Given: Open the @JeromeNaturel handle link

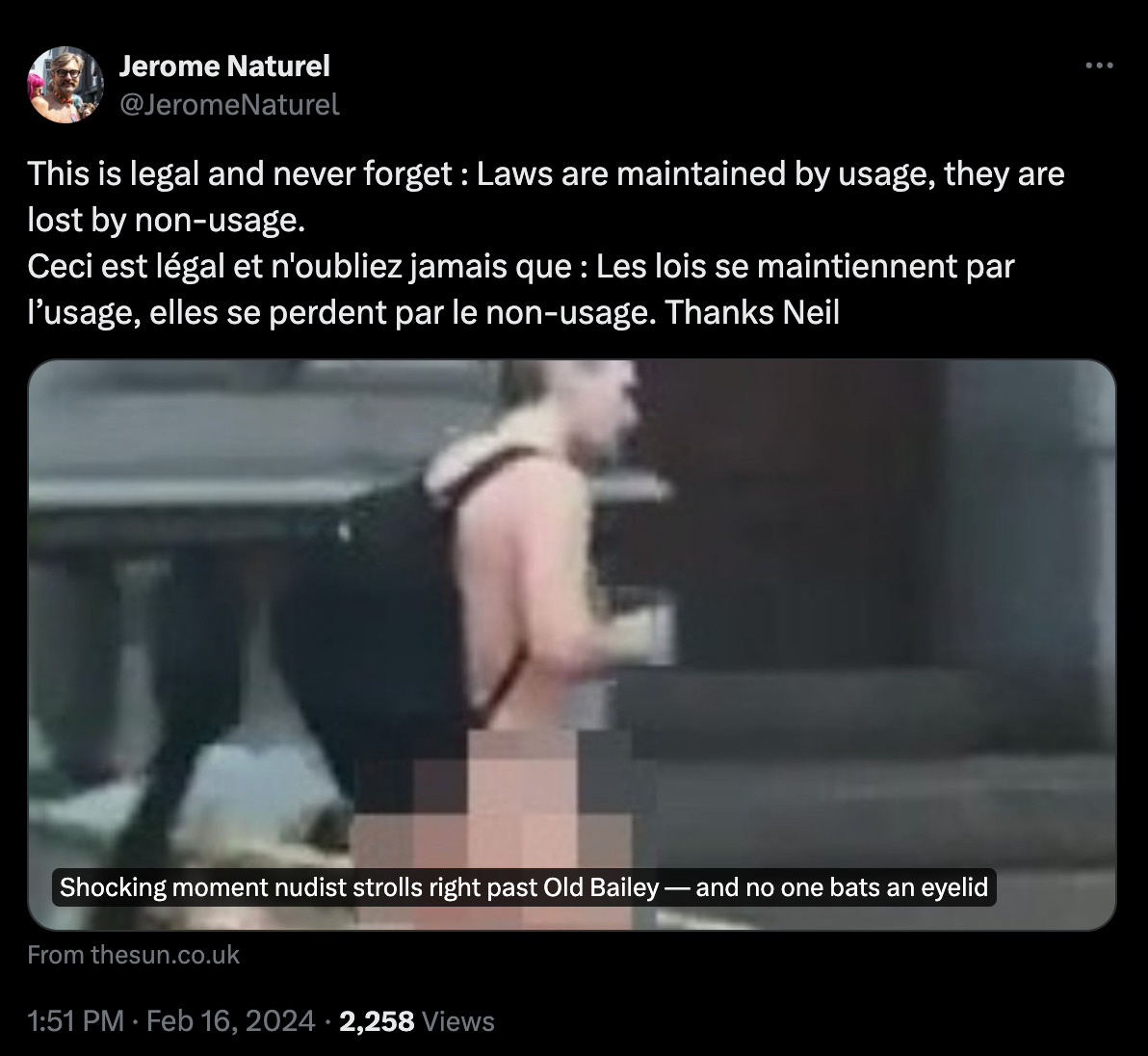Looking at the screenshot, I should pyautogui.click(x=229, y=105).
